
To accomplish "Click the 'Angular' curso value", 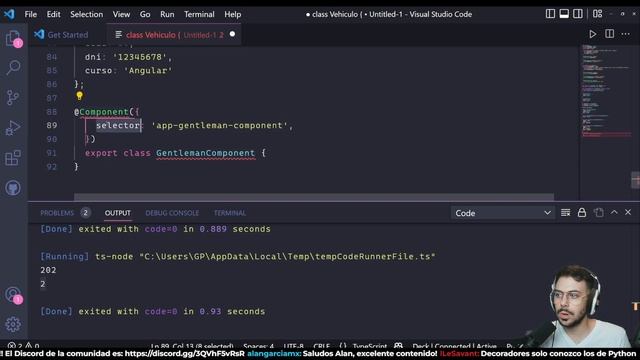I will point(148,71).
